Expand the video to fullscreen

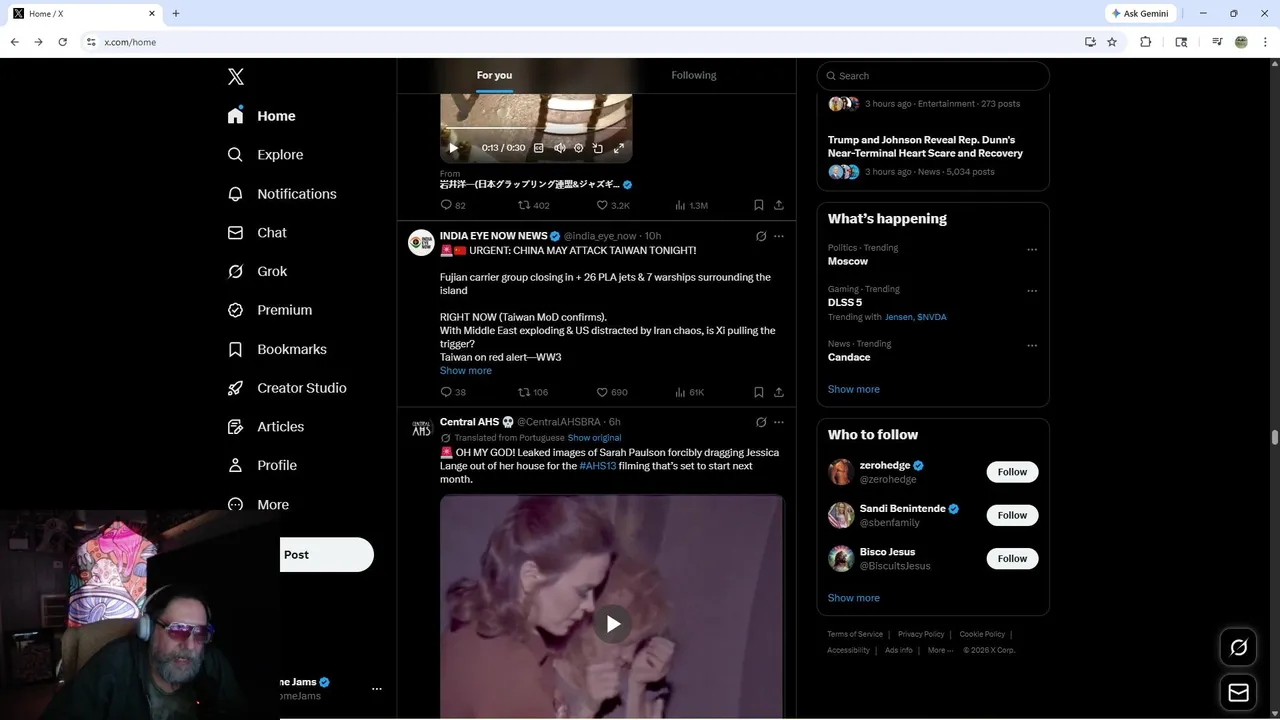(619, 148)
